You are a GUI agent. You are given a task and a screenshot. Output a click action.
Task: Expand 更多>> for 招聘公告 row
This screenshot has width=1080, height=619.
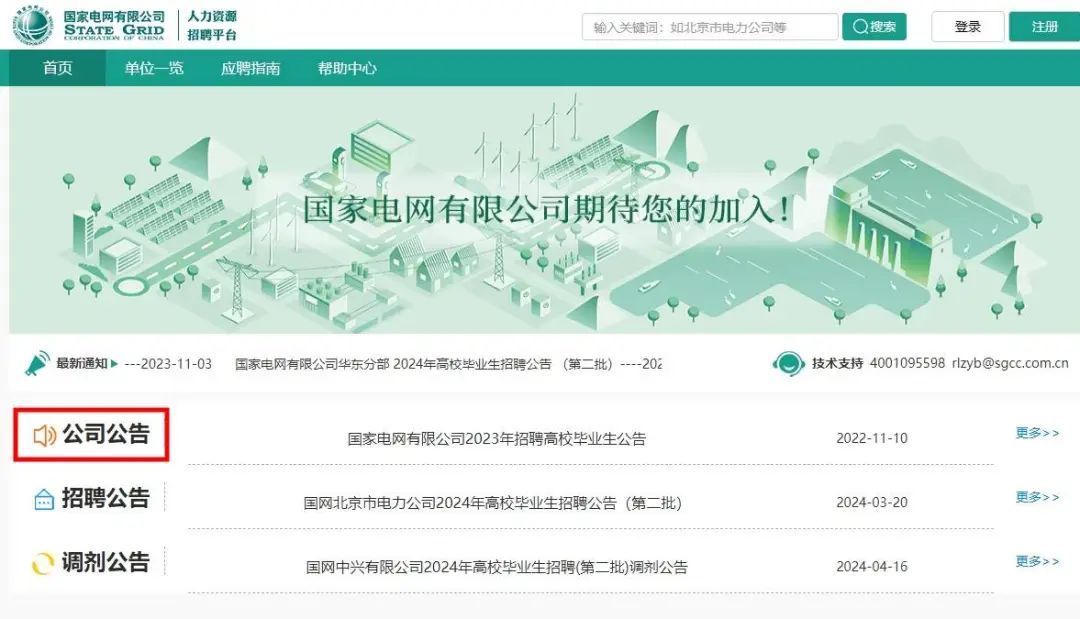tap(1037, 497)
